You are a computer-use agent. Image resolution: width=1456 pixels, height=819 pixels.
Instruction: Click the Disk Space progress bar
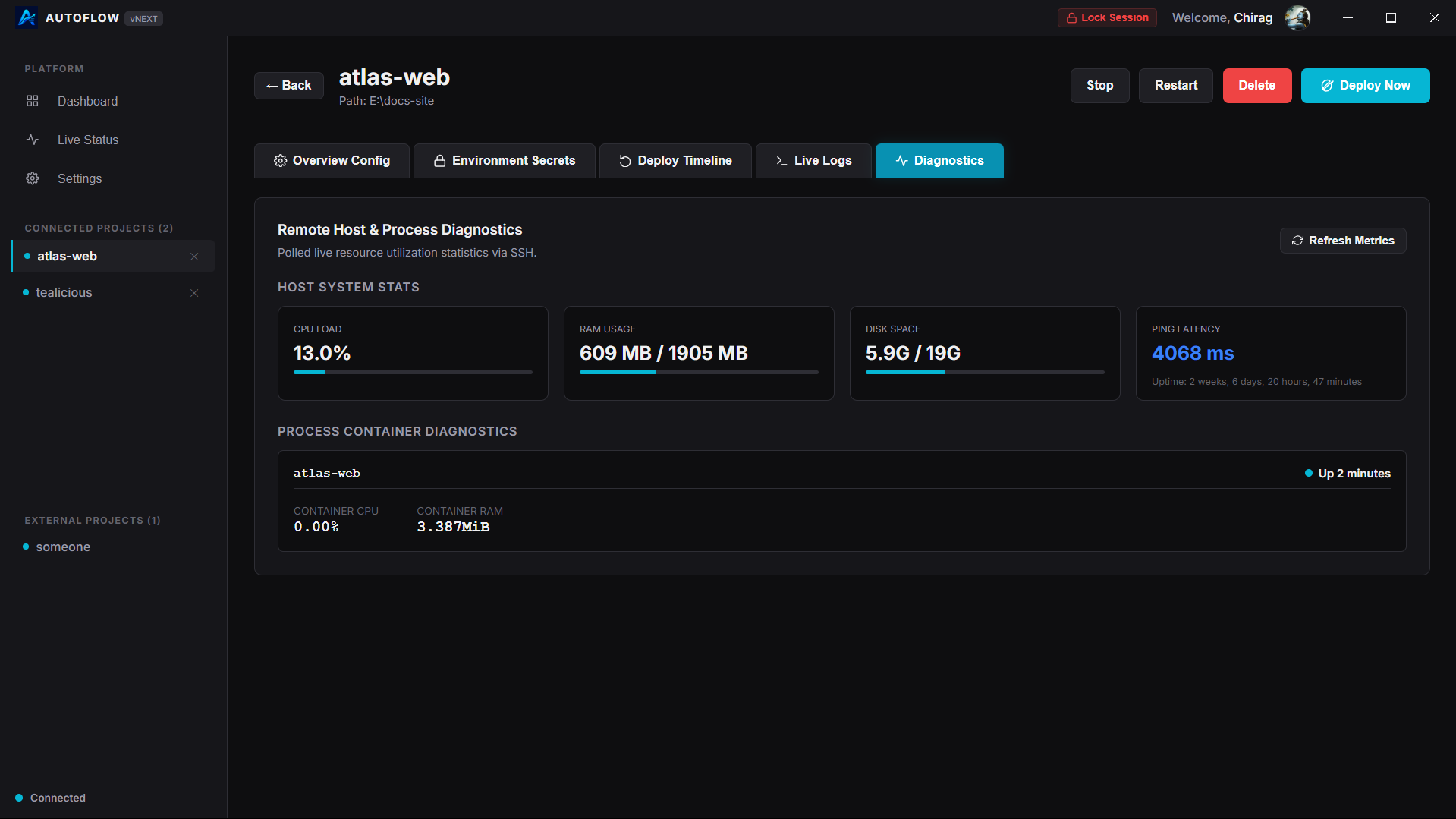[985, 372]
